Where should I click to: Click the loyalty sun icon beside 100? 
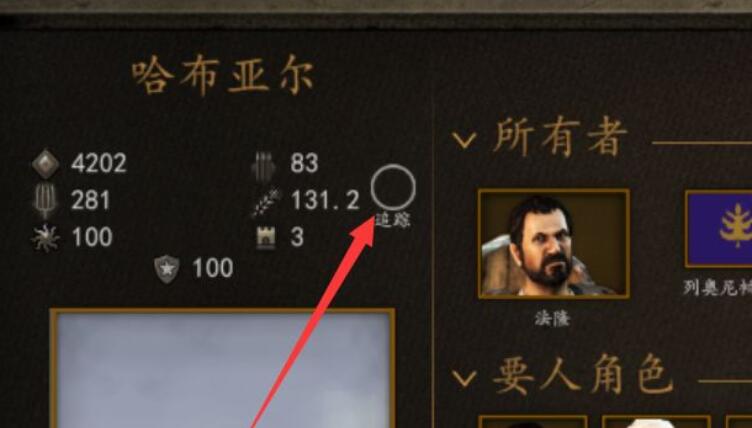(x=46, y=238)
